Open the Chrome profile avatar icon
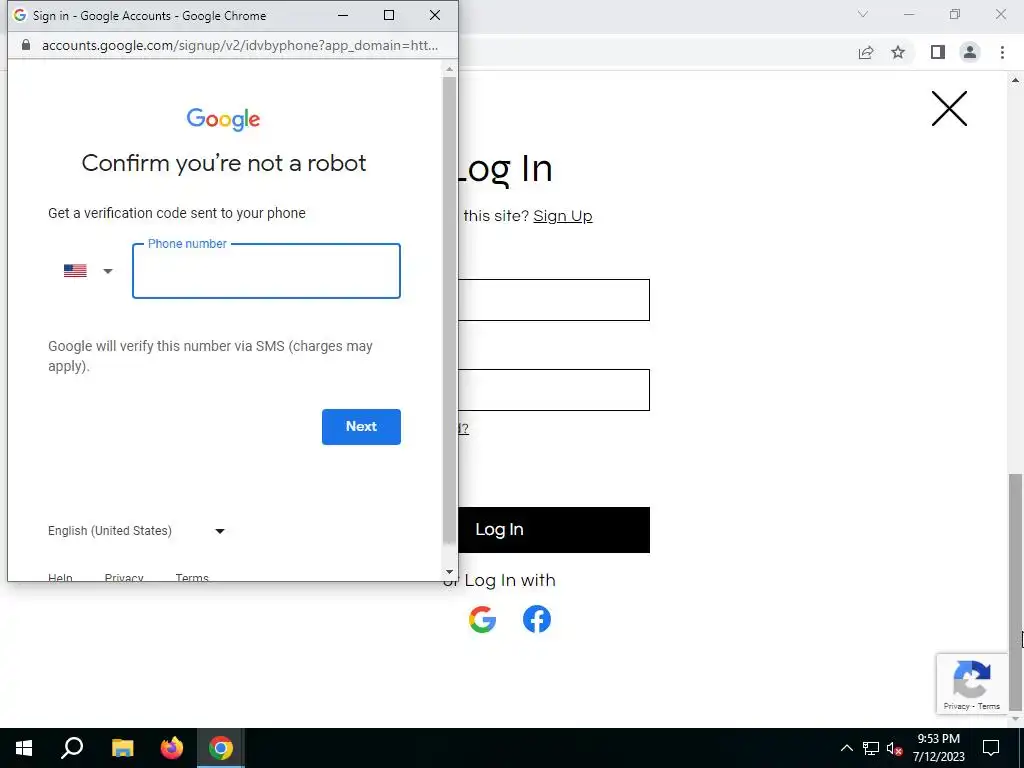 (x=970, y=52)
